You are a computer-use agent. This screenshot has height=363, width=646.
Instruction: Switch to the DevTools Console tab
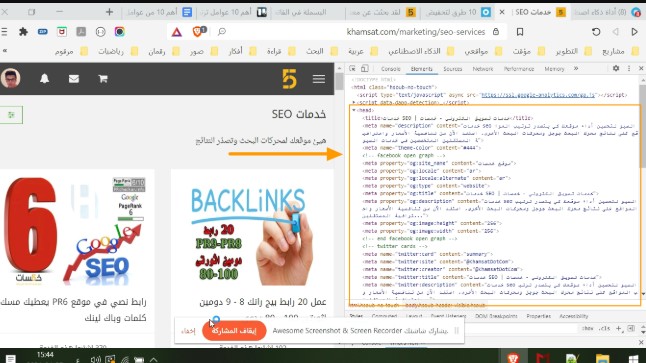(x=391, y=69)
